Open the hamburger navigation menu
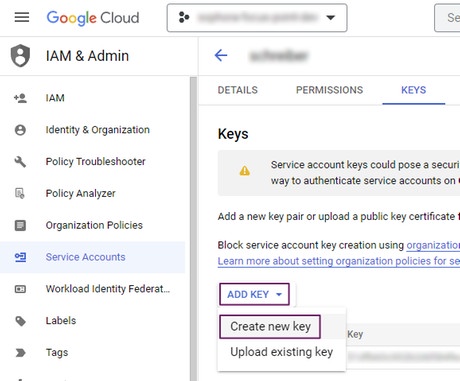 [x=22, y=17]
